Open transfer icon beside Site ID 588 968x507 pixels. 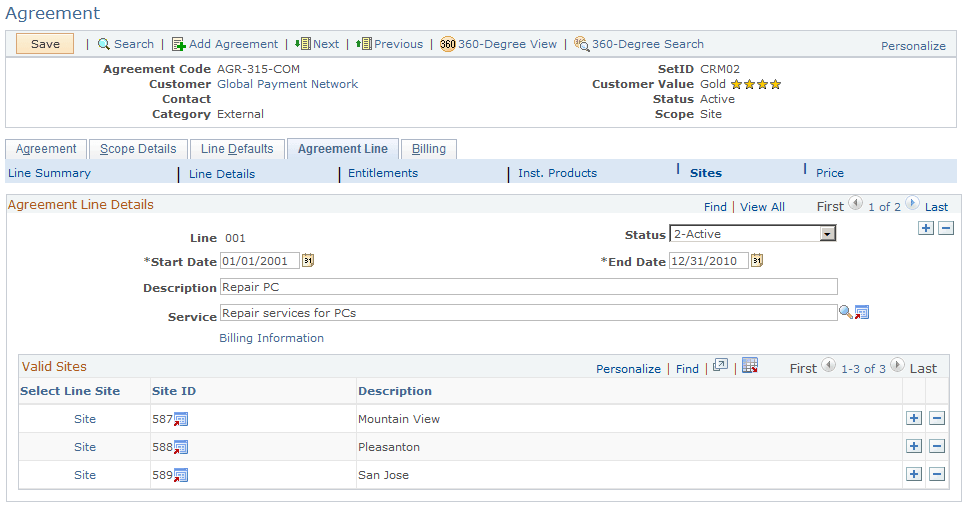[180, 447]
